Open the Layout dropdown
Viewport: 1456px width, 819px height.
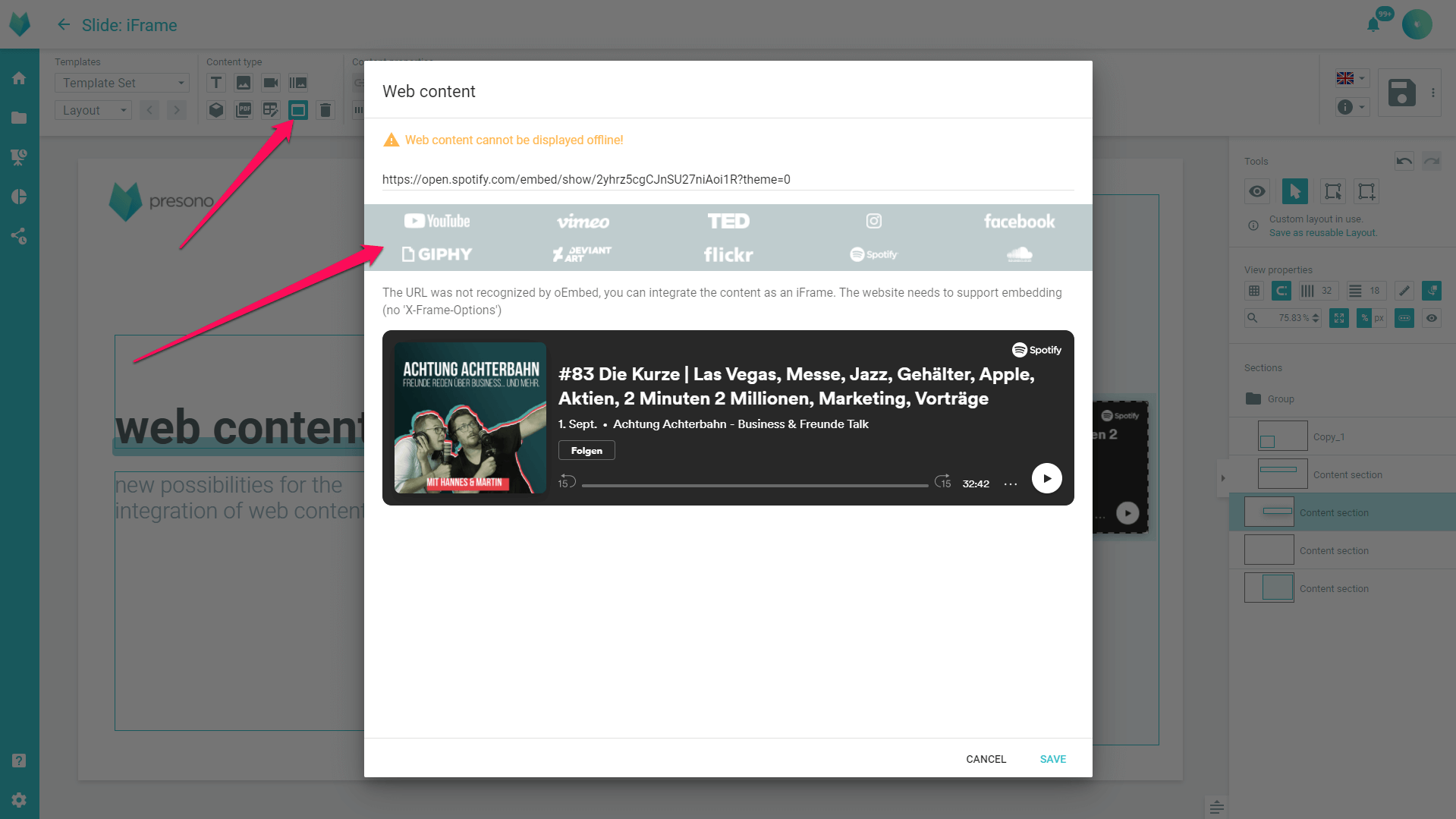(x=93, y=110)
